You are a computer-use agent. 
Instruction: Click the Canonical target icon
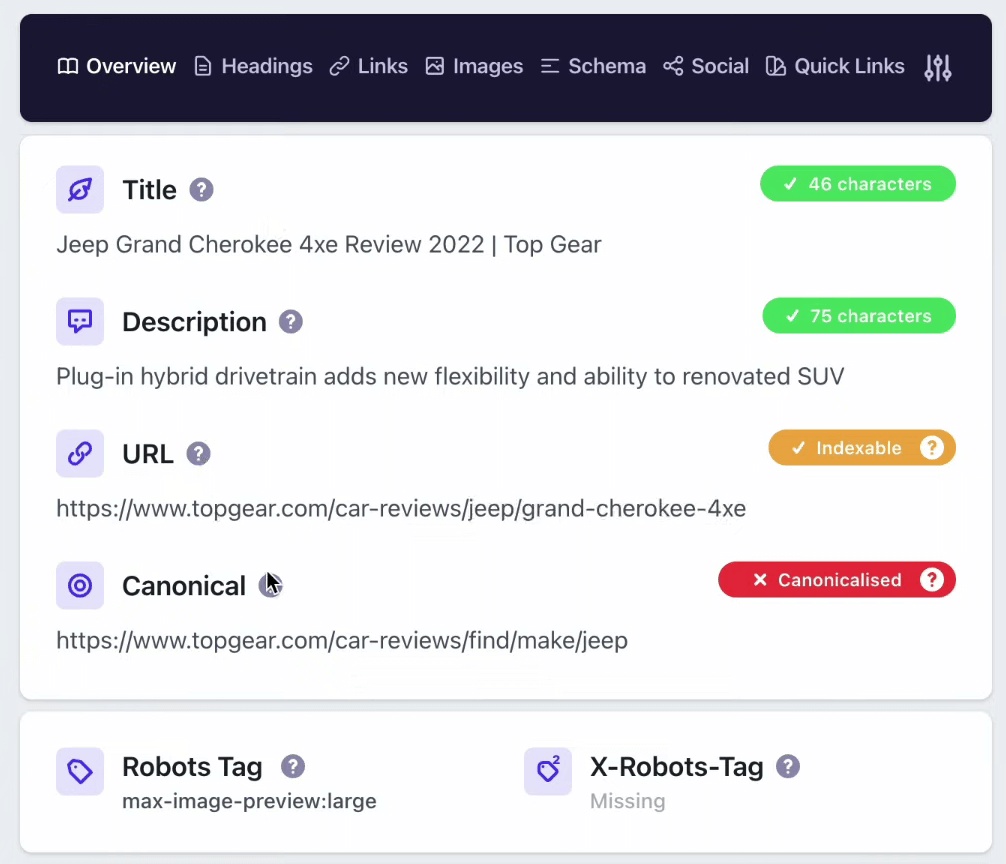coord(80,586)
